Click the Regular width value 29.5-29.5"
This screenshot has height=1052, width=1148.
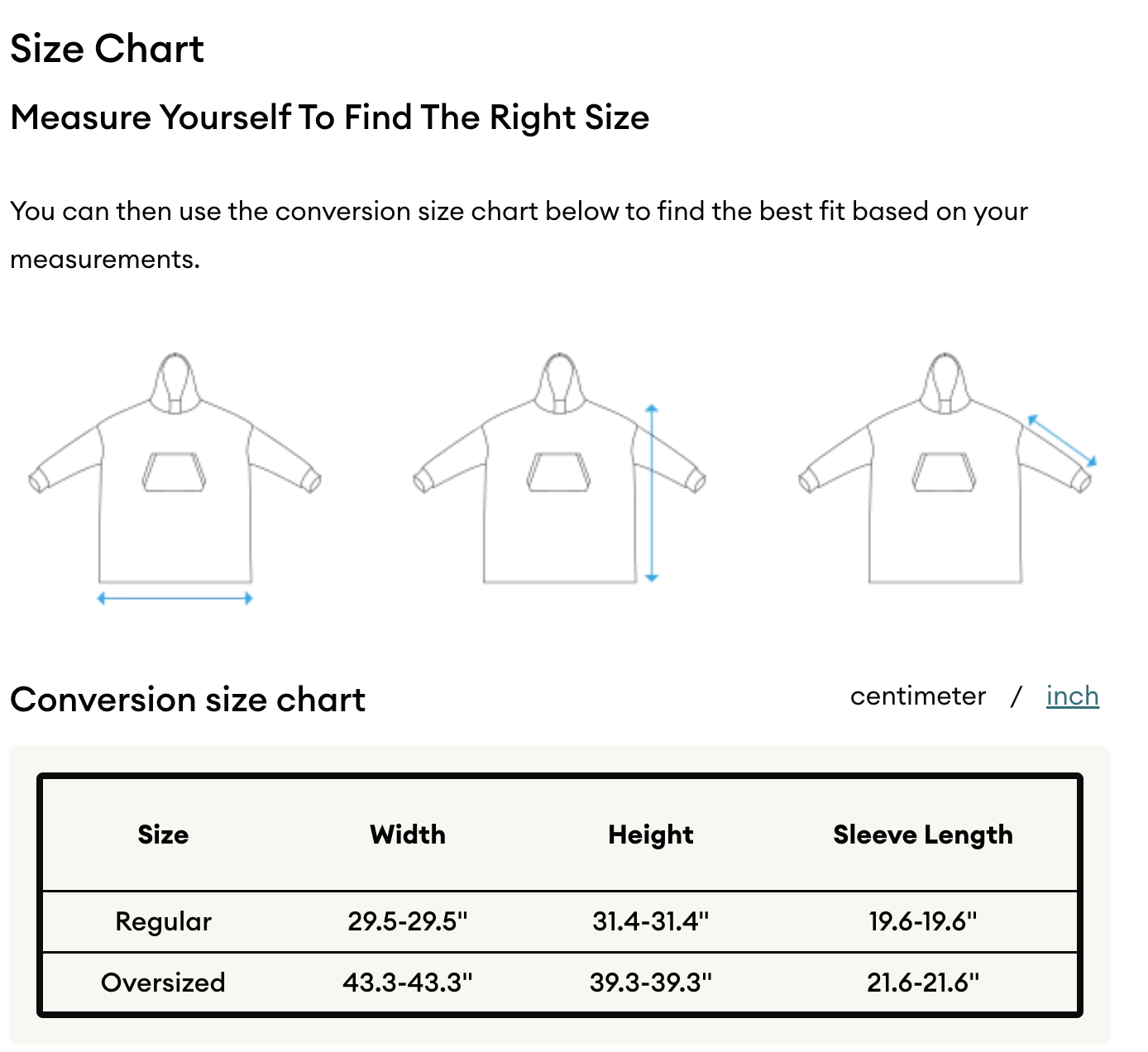pos(408,921)
